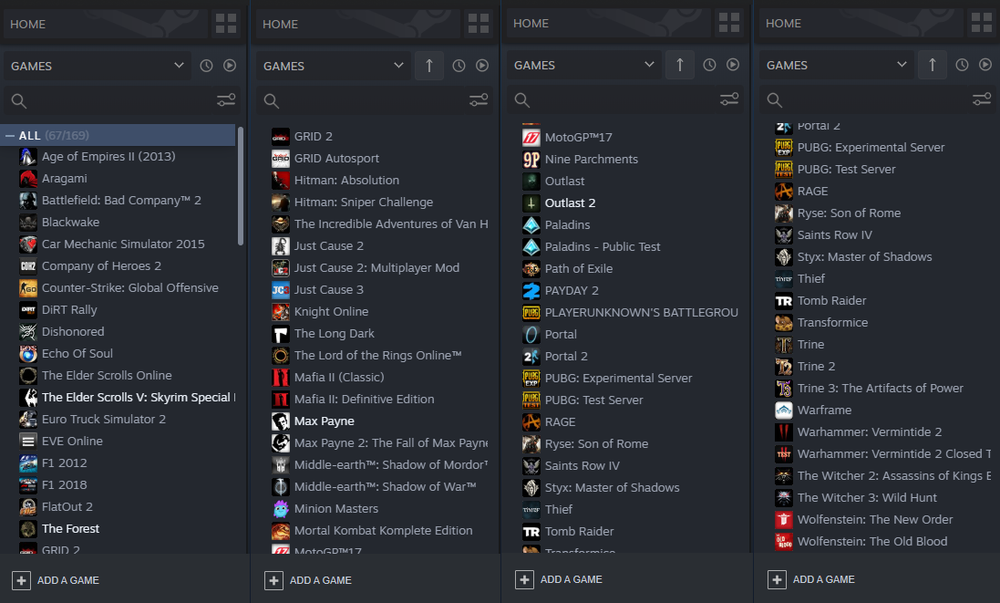This screenshot has height=603, width=1000.
Task: Open advanced filters in leftmost panel
Action: coord(226,100)
